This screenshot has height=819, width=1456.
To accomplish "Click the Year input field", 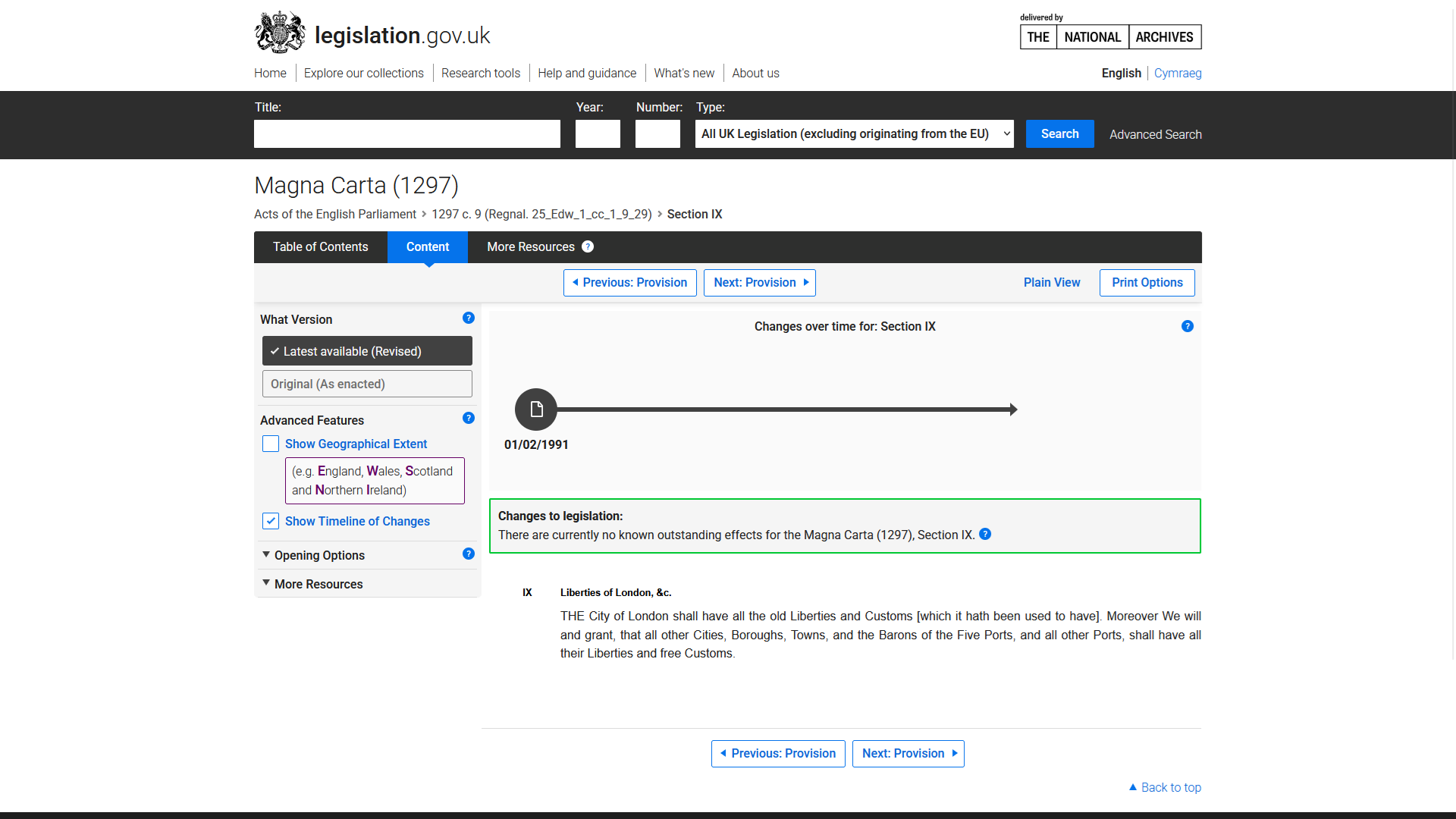I will pyautogui.click(x=598, y=133).
